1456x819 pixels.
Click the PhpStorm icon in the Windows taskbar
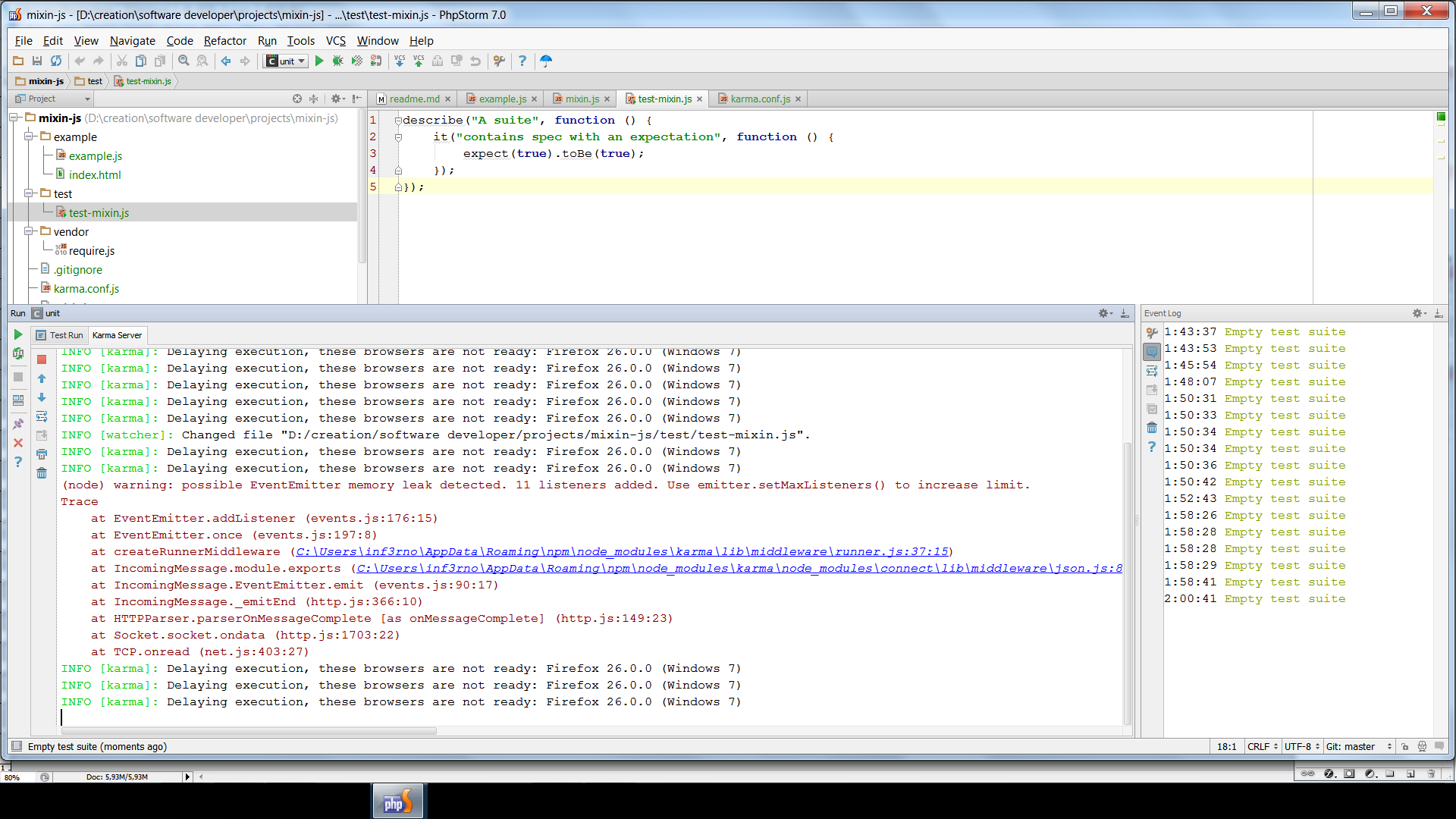click(x=398, y=802)
